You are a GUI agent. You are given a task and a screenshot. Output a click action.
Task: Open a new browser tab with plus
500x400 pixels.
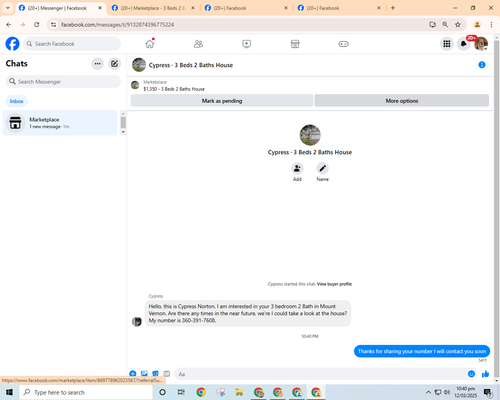(x=393, y=8)
